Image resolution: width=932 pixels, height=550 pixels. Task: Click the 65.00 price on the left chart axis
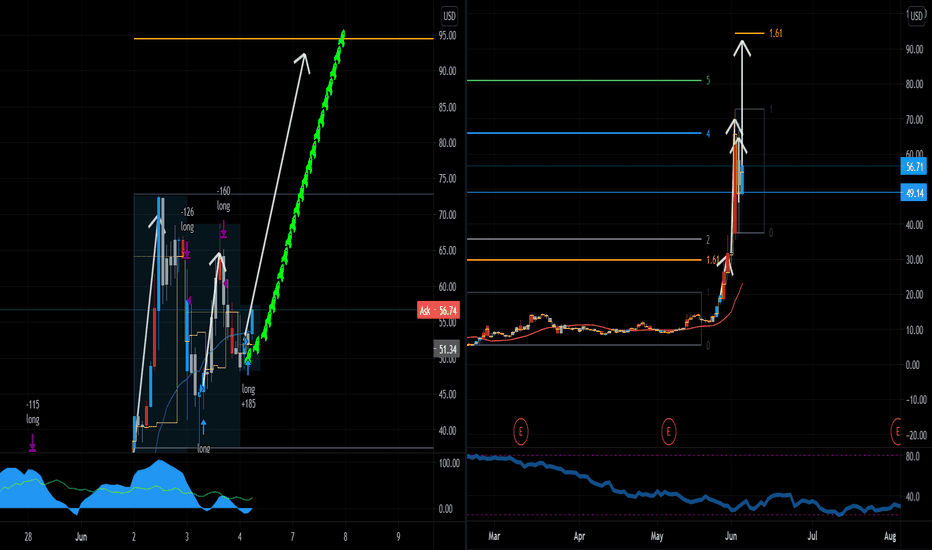click(448, 251)
